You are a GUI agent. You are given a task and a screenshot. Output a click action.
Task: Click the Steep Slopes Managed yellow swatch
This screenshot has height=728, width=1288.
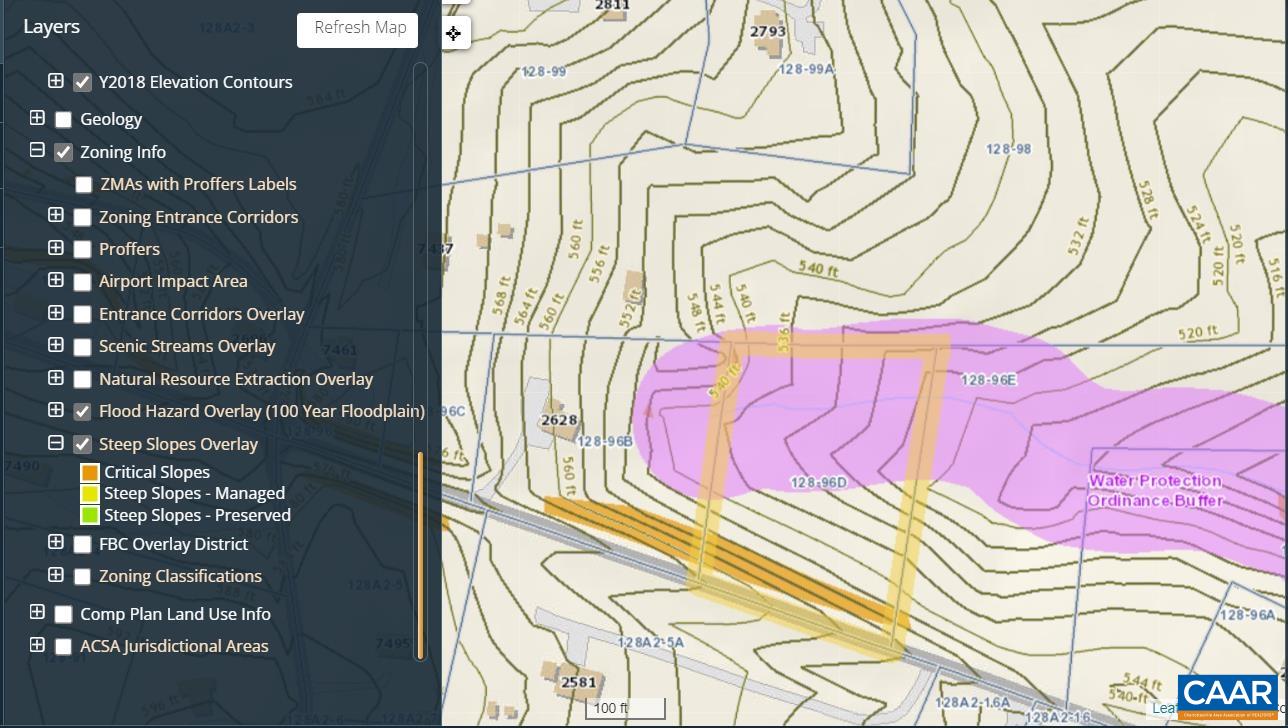tap(89, 494)
